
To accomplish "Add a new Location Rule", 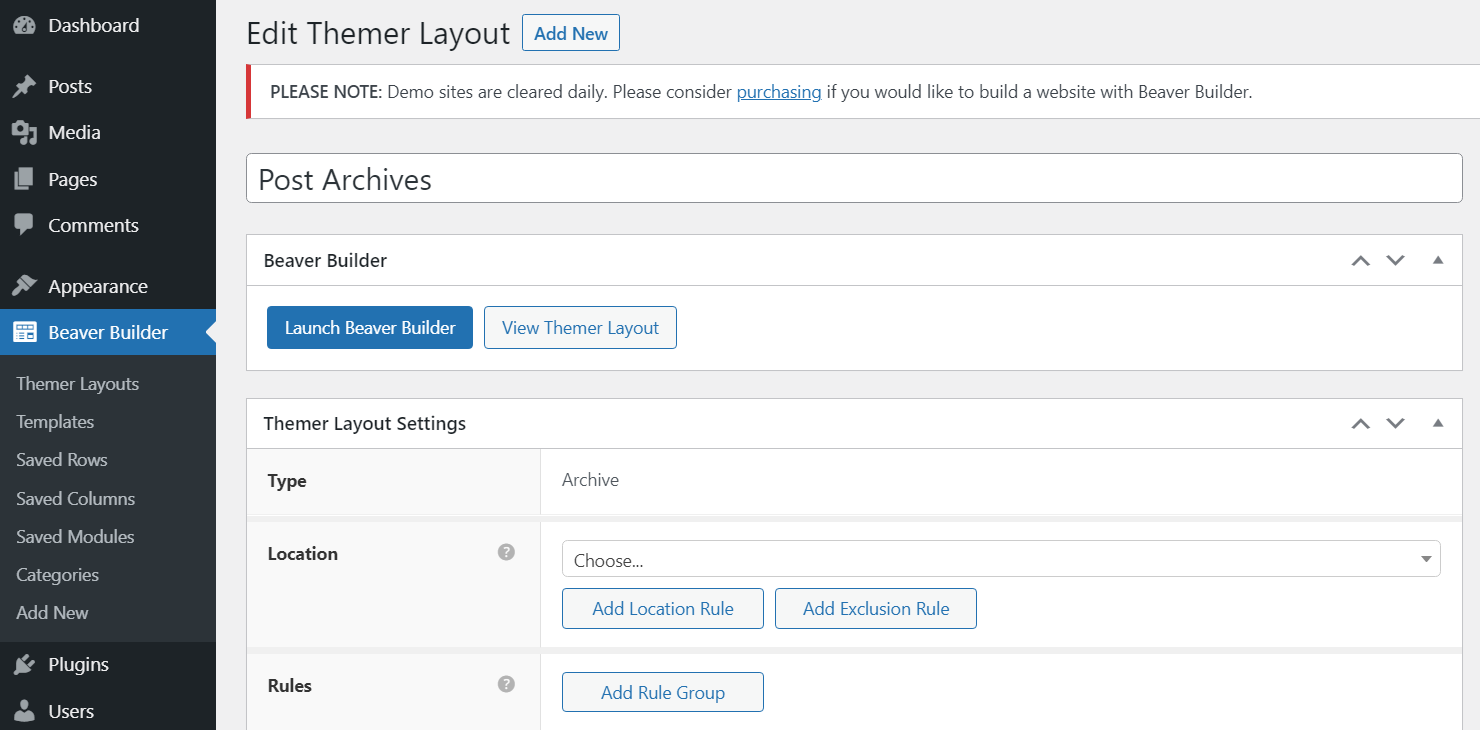I will (x=662, y=608).
